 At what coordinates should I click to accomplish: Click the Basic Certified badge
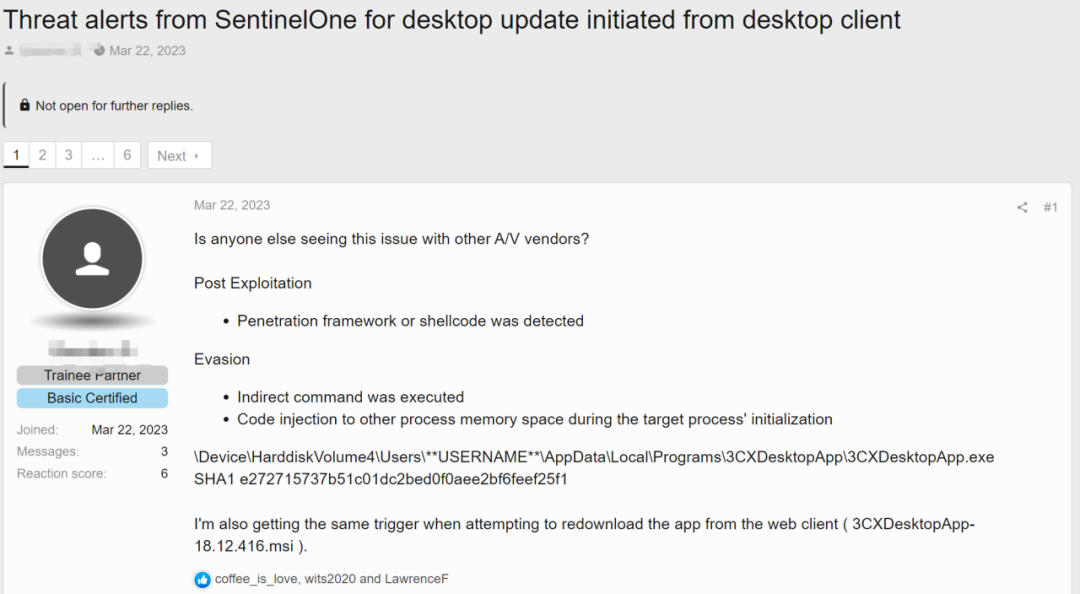pos(92,397)
